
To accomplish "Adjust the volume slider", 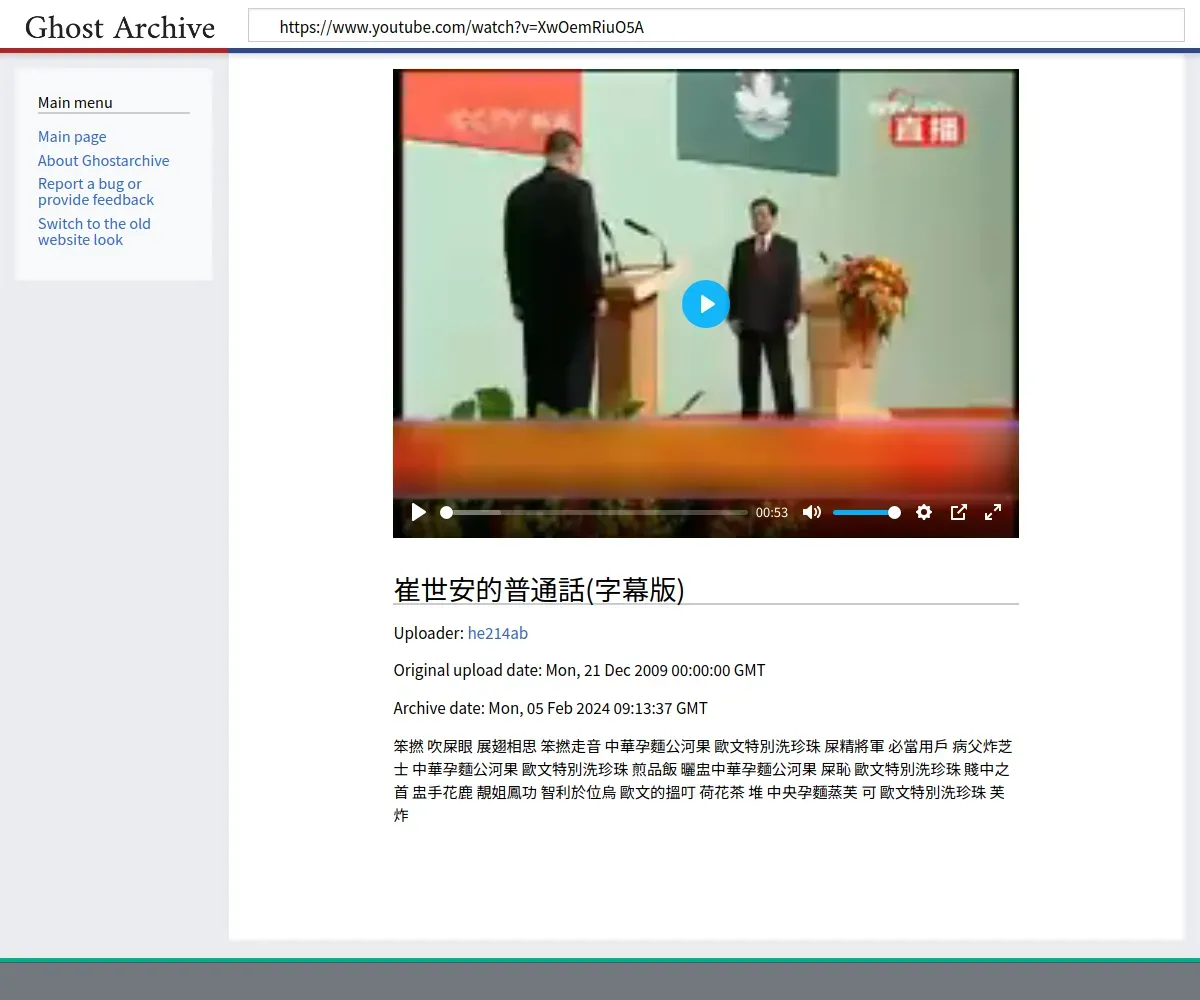I will click(866, 512).
